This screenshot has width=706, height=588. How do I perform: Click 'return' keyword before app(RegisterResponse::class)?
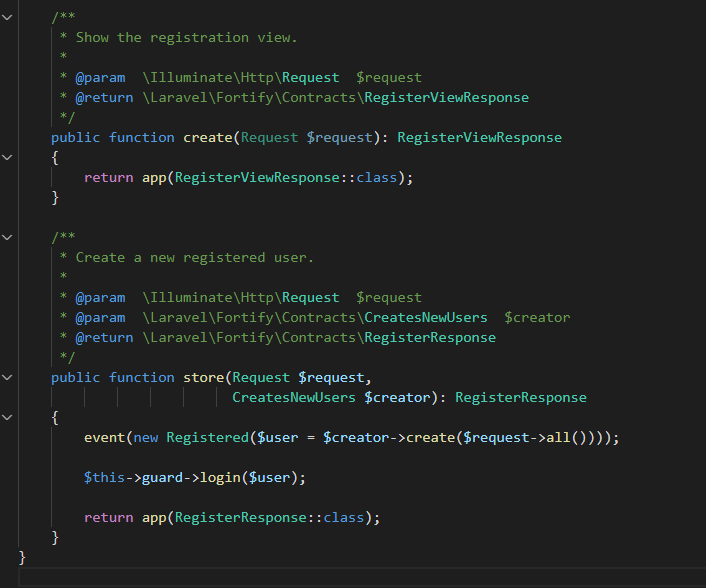point(109,517)
